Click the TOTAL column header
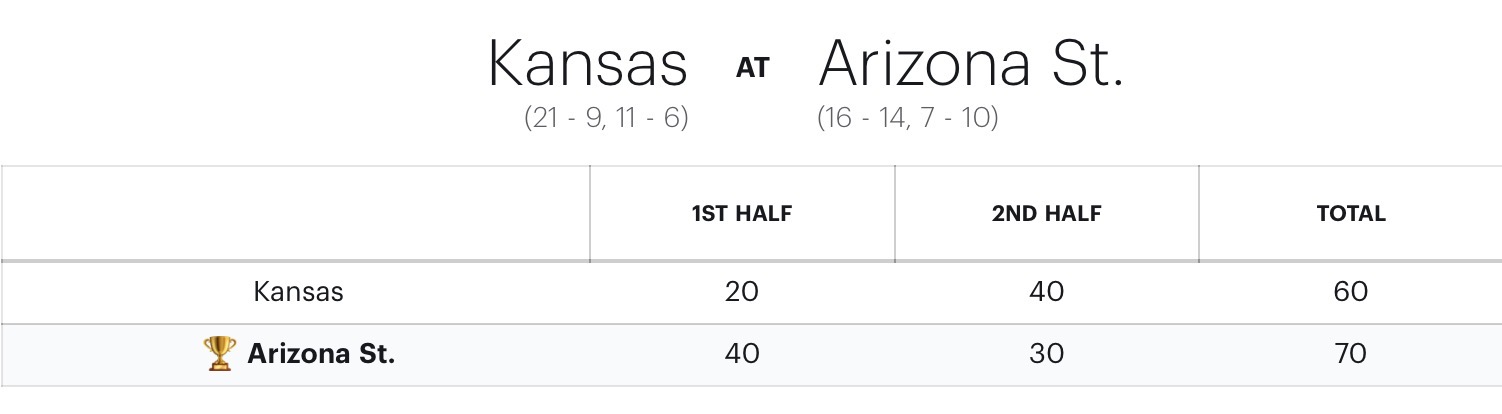 tap(1350, 214)
